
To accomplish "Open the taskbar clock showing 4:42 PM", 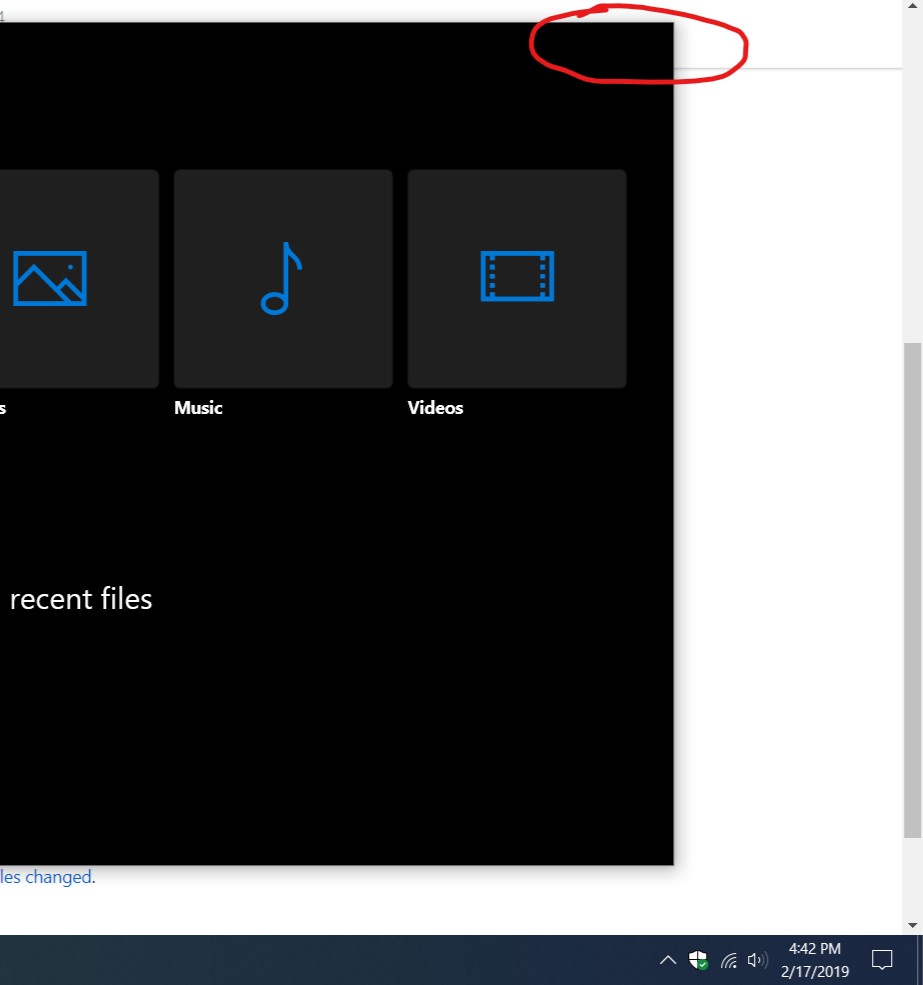I will tap(815, 960).
